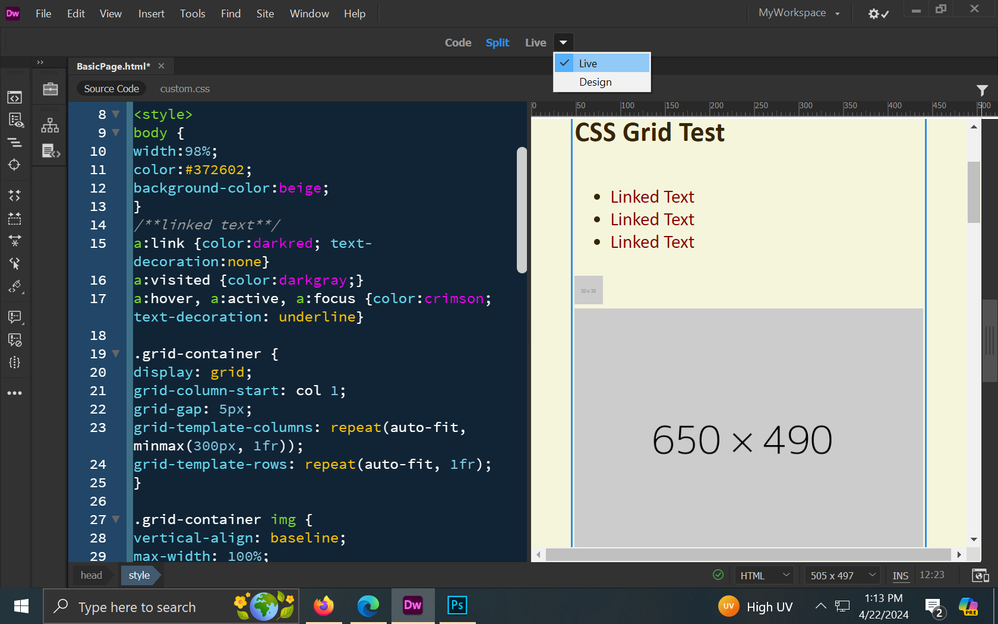
Task: Collapse .grid-container rule at line 19
Action: pos(116,353)
